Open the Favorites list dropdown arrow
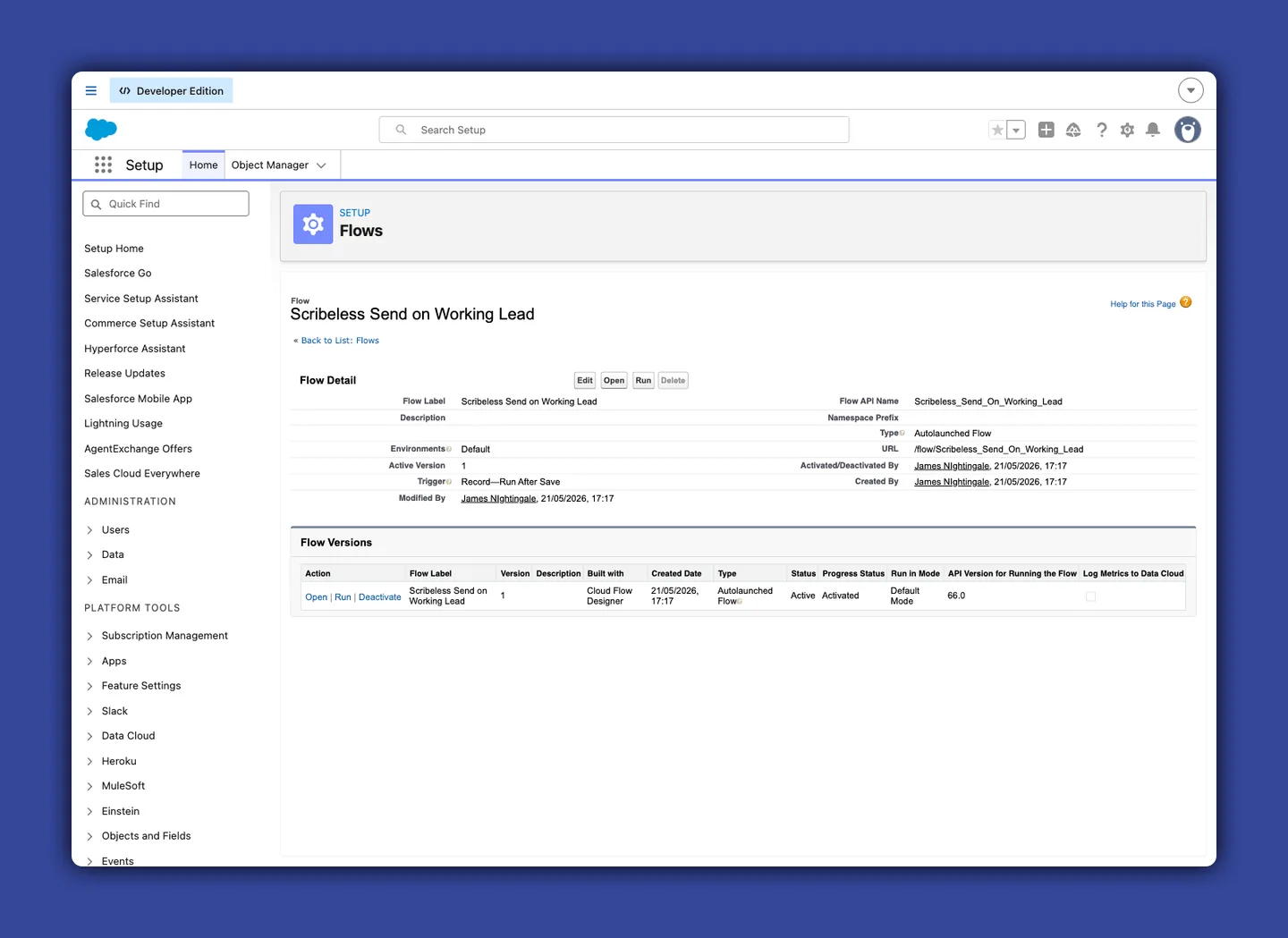Screen dimensions: 1288x938 point(1016,130)
